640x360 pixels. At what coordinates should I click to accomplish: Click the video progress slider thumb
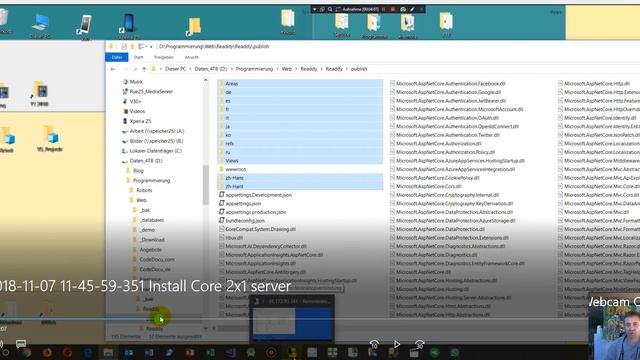(x=160, y=319)
